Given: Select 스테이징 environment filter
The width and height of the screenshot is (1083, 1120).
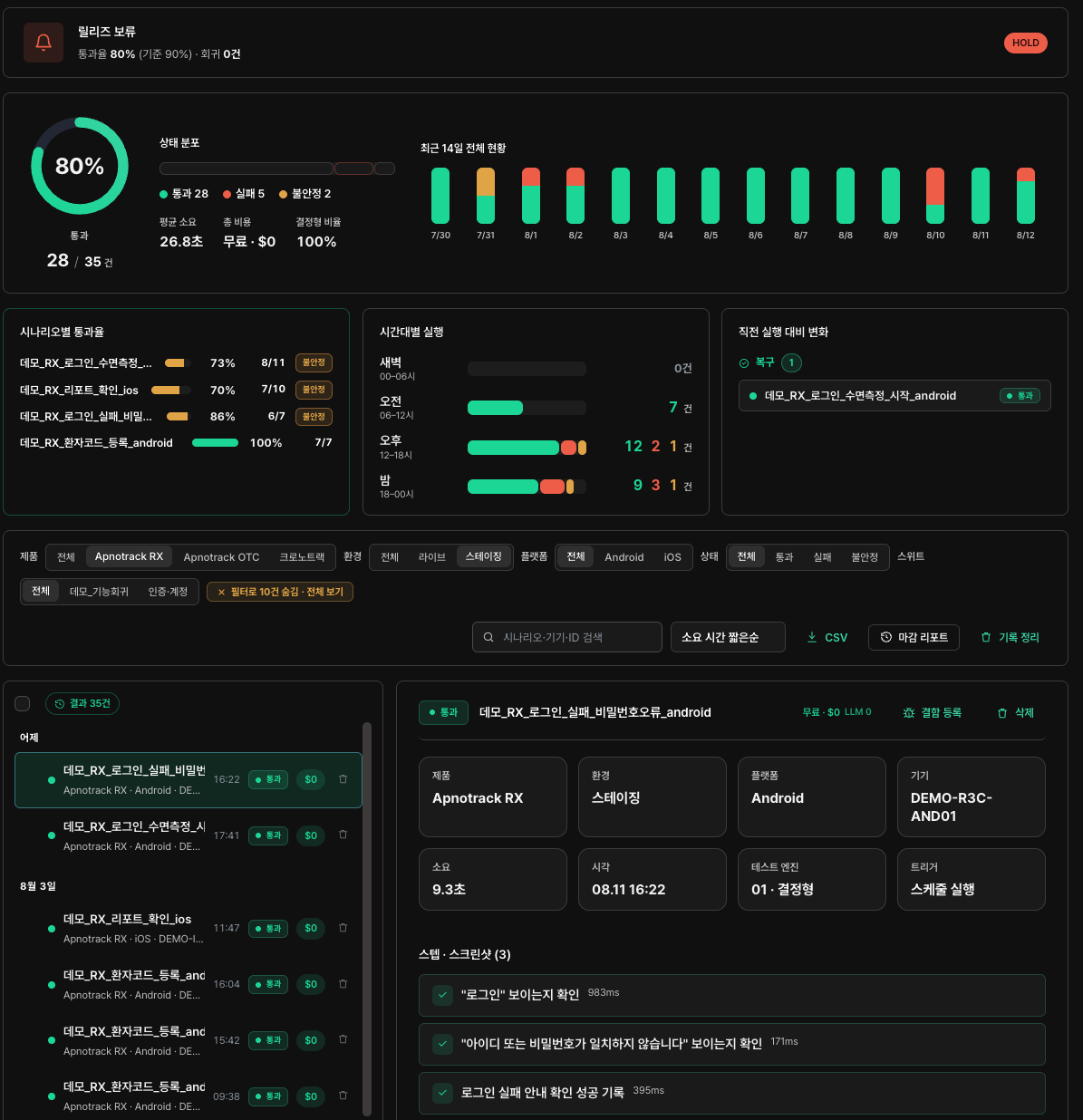Looking at the screenshot, I should tap(484, 556).
